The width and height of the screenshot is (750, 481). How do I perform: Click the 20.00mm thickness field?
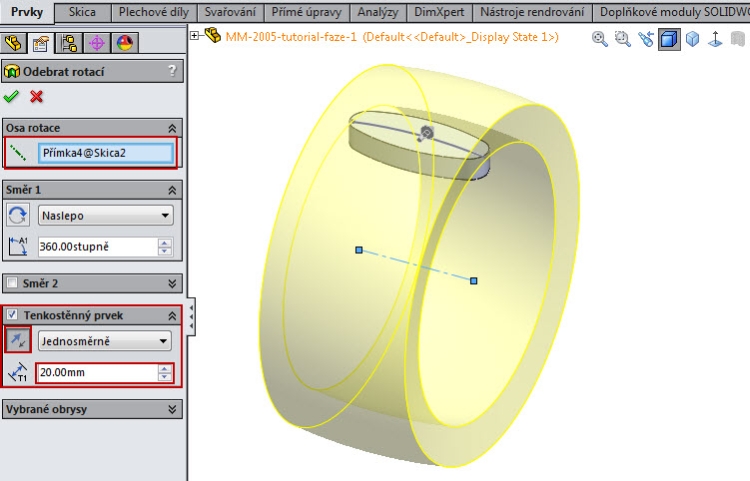pos(98,372)
